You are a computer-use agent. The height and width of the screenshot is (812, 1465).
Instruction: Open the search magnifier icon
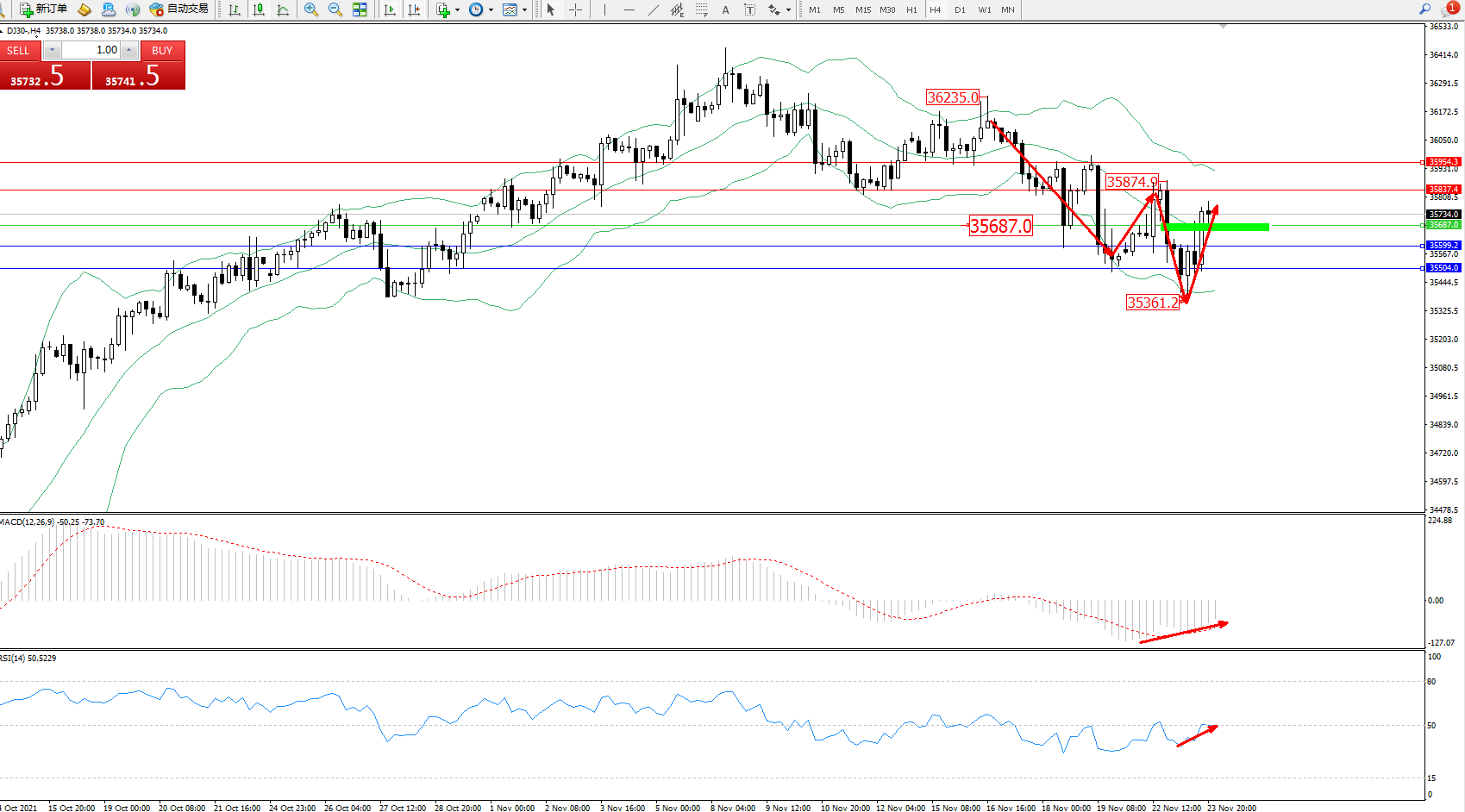(1424, 9)
